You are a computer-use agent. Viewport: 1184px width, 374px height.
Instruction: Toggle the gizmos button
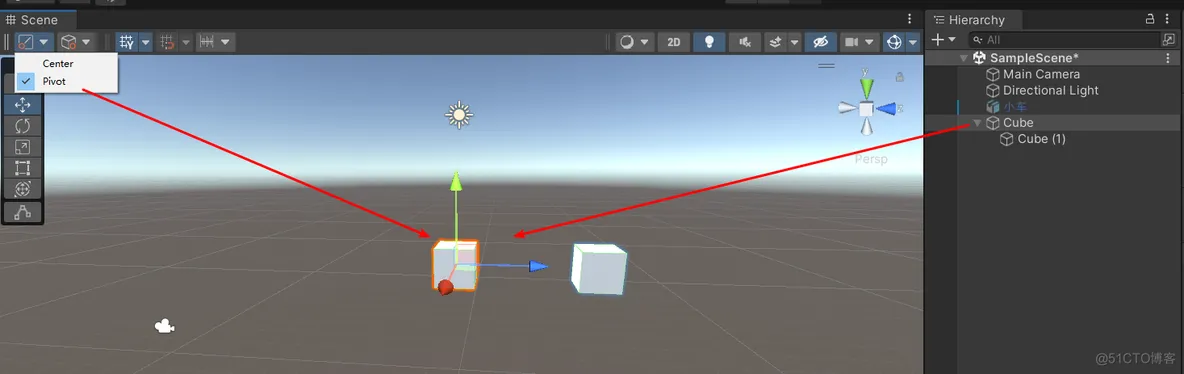pos(893,42)
